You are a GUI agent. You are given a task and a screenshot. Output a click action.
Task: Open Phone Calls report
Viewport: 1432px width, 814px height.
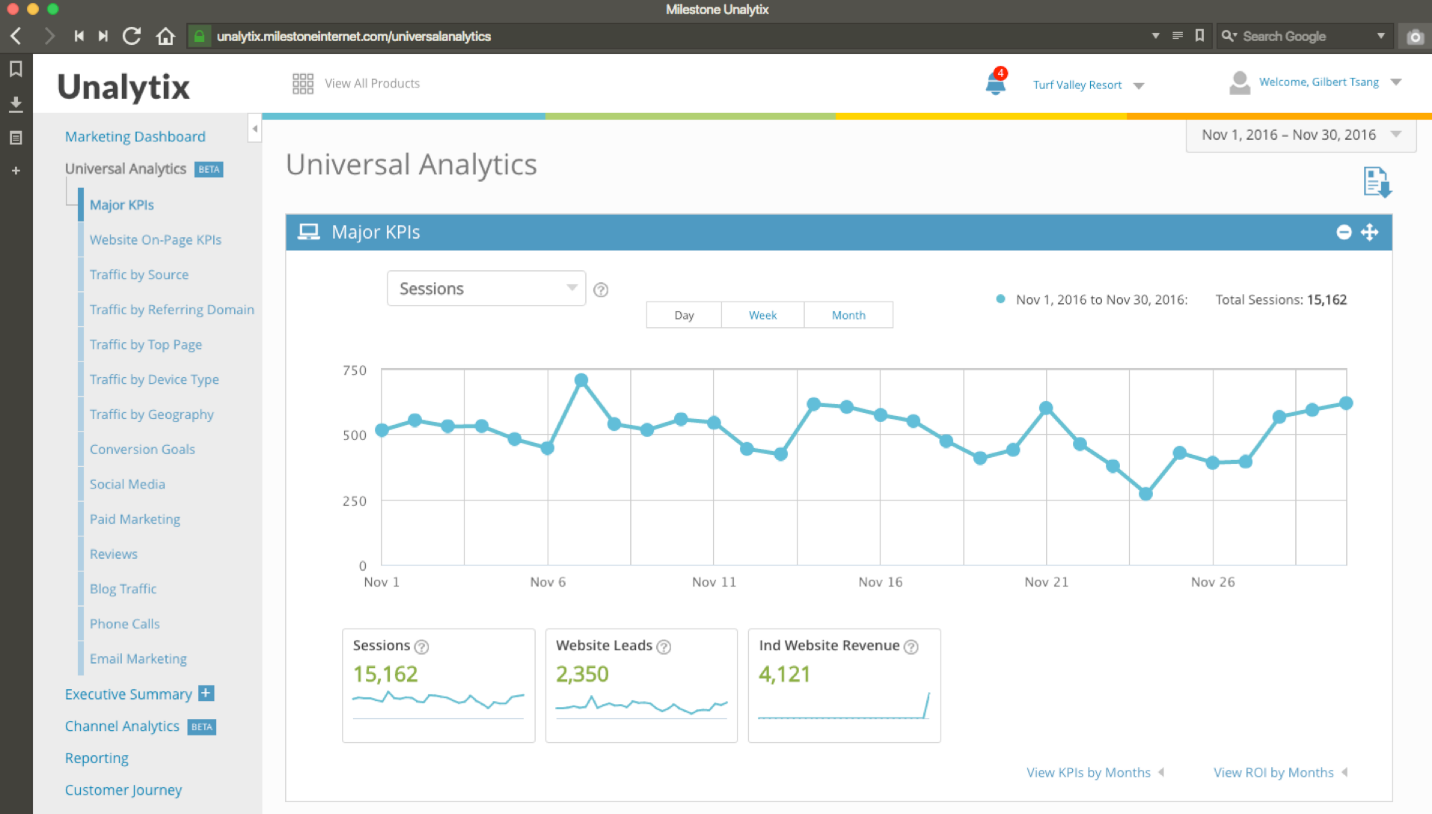pyautogui.click(x=125, y=624)
